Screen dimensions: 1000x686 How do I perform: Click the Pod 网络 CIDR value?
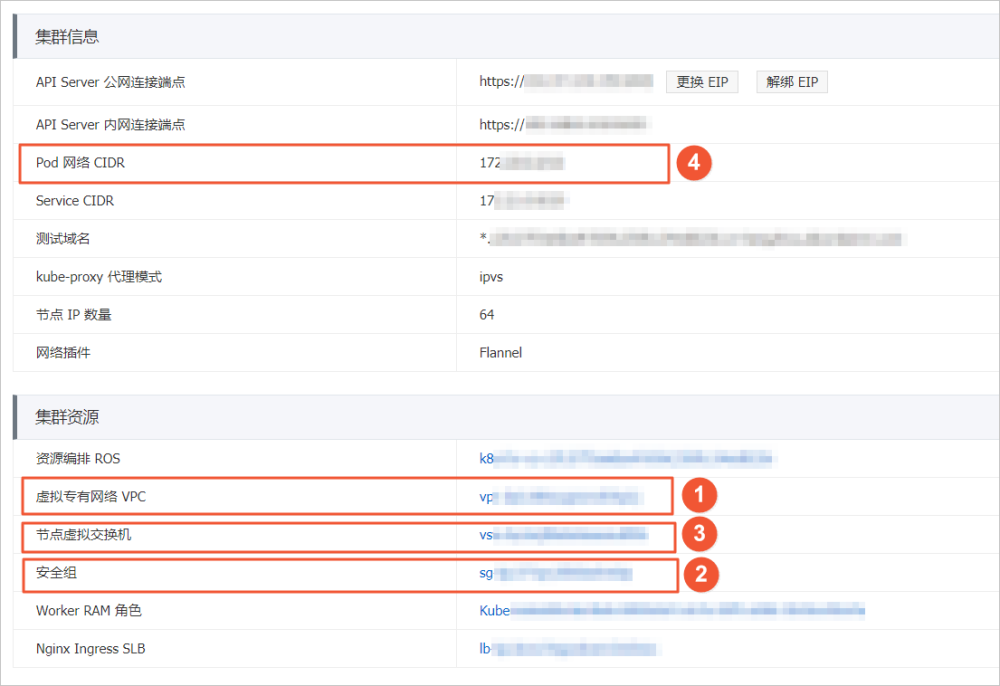[522, 163]
